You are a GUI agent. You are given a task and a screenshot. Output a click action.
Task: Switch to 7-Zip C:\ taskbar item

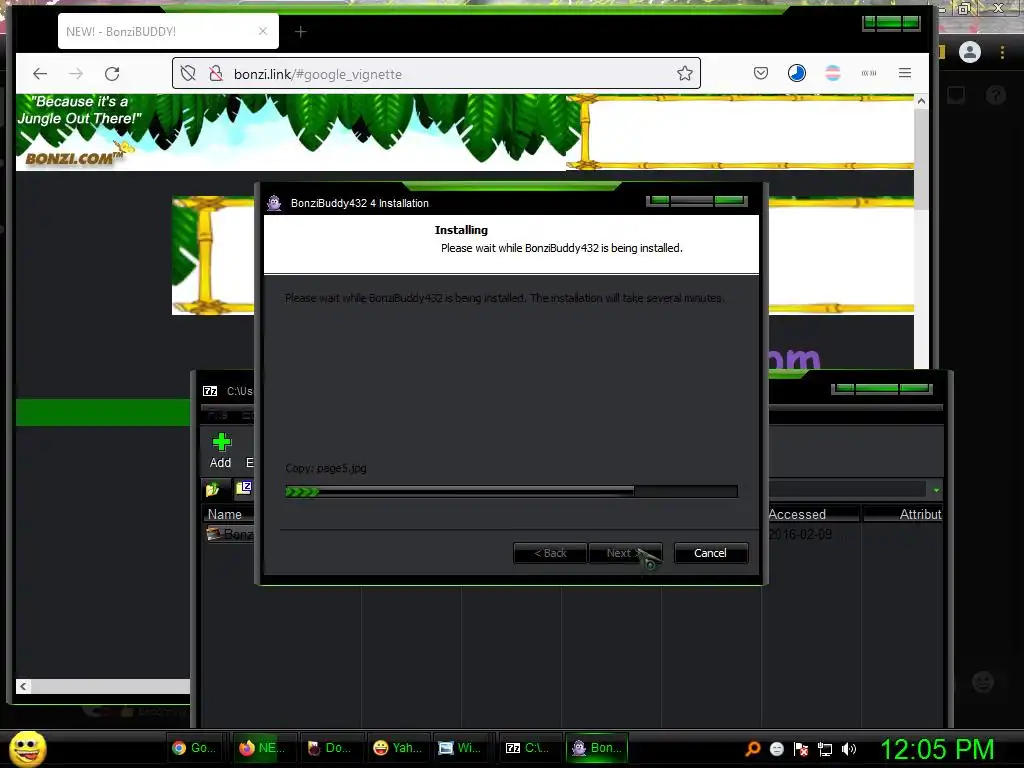[528, 748]
